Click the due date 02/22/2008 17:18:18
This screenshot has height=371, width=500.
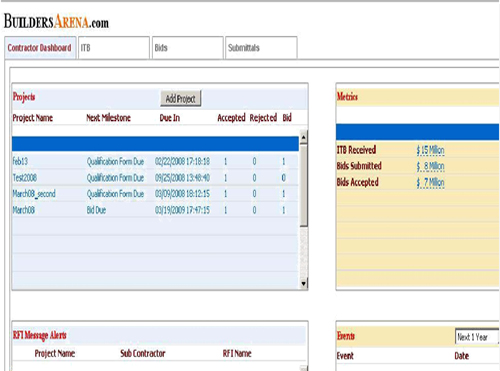tap(182, 162)
